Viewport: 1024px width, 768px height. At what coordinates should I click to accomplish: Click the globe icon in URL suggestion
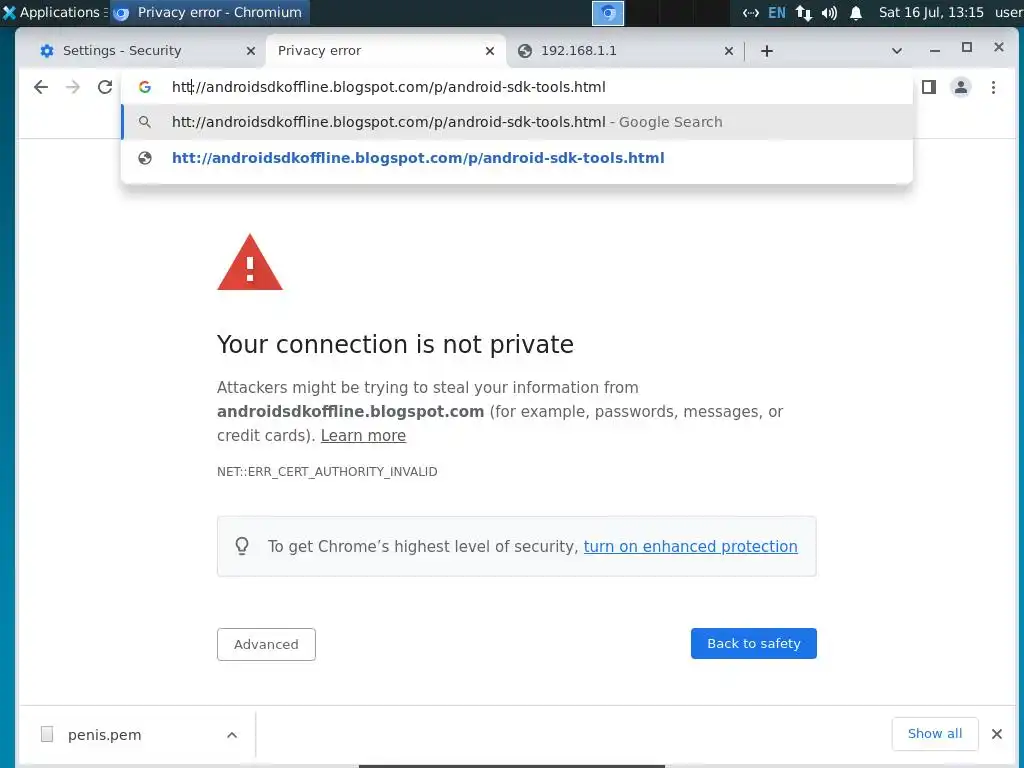[145, 157]
